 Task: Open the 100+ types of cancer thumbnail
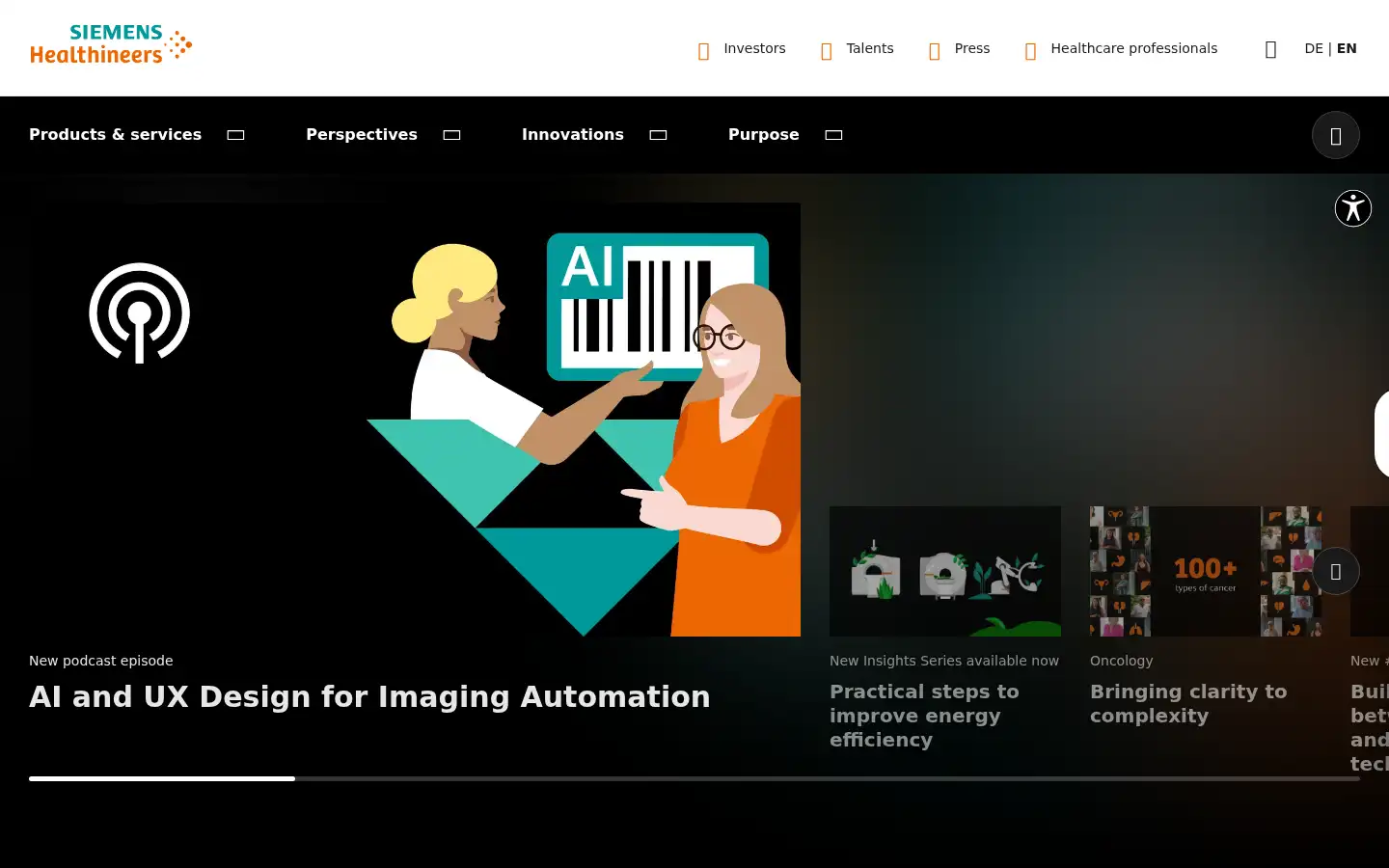click(1206, 571)
